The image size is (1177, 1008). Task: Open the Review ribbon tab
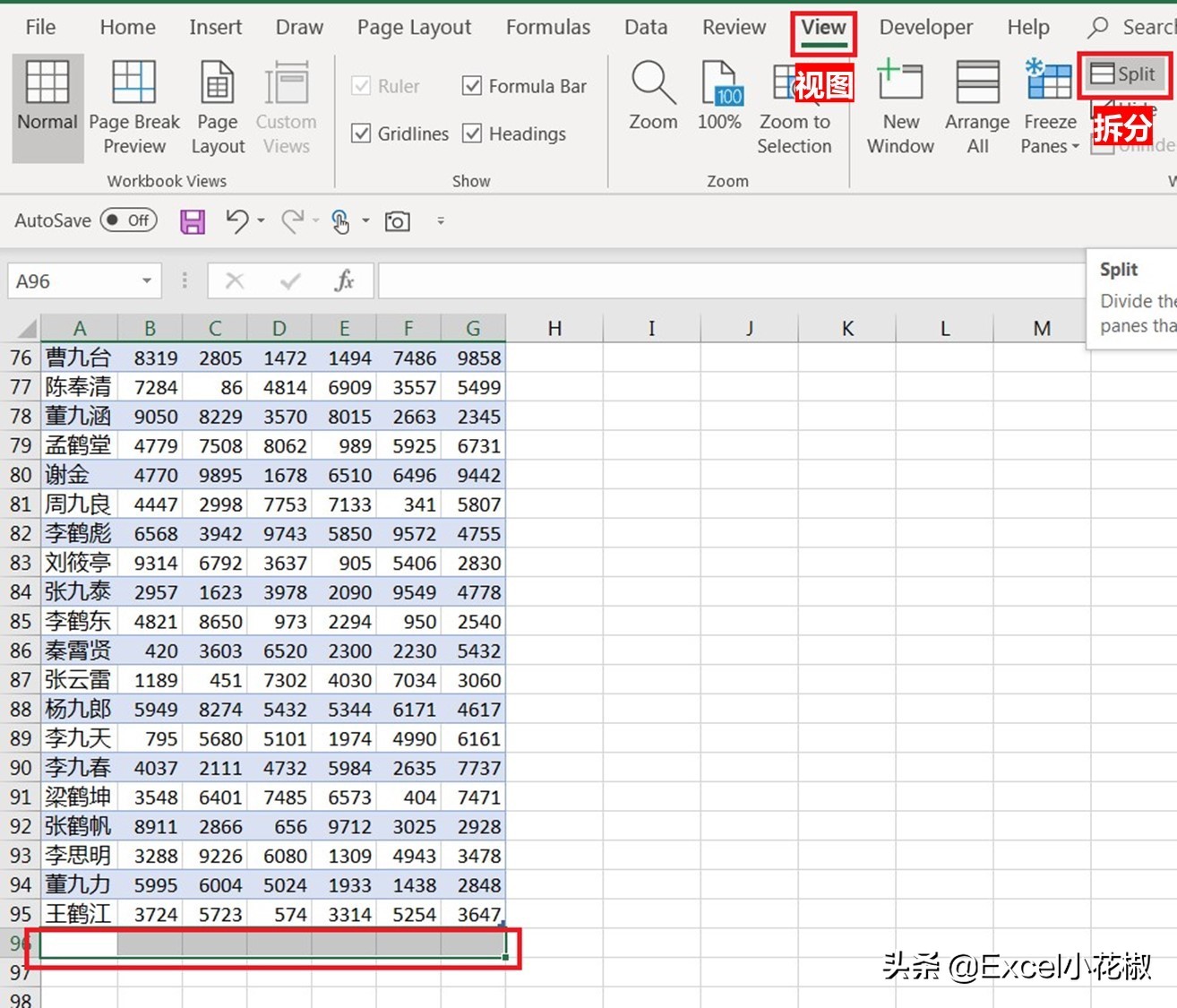(734, 27)
